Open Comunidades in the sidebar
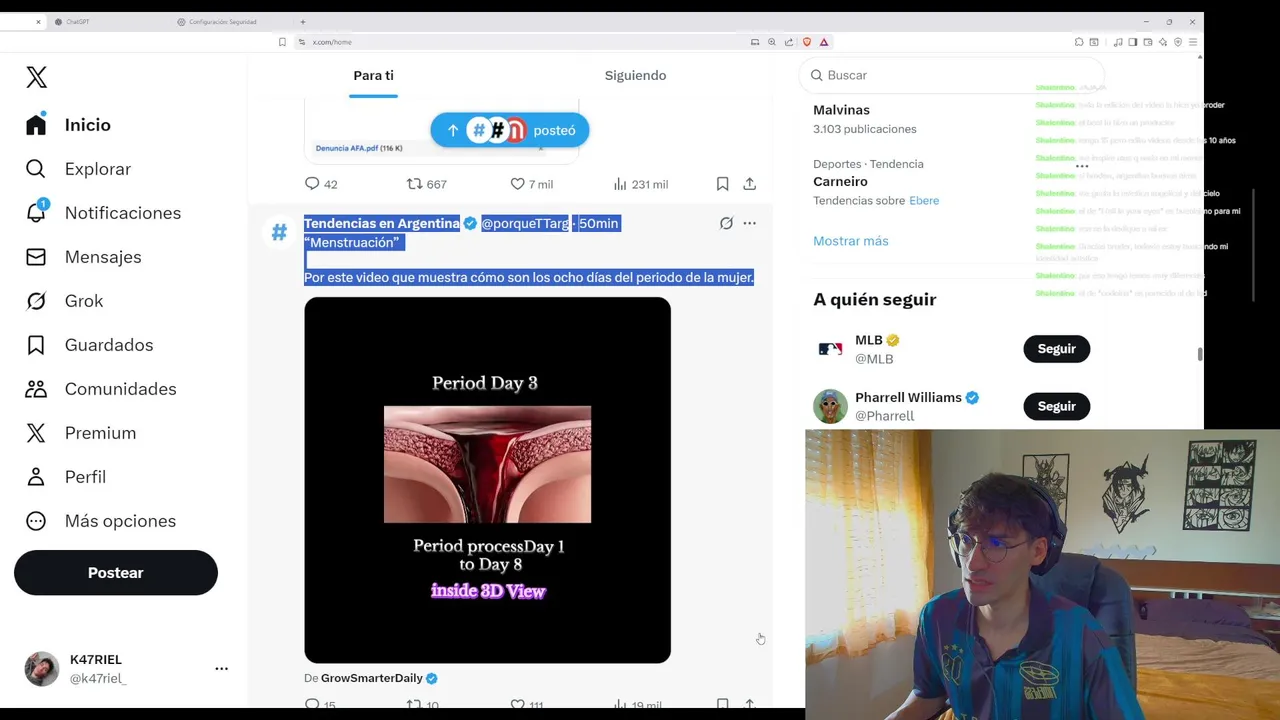This screenshot has width=1280, height=720. pos(100,389)
